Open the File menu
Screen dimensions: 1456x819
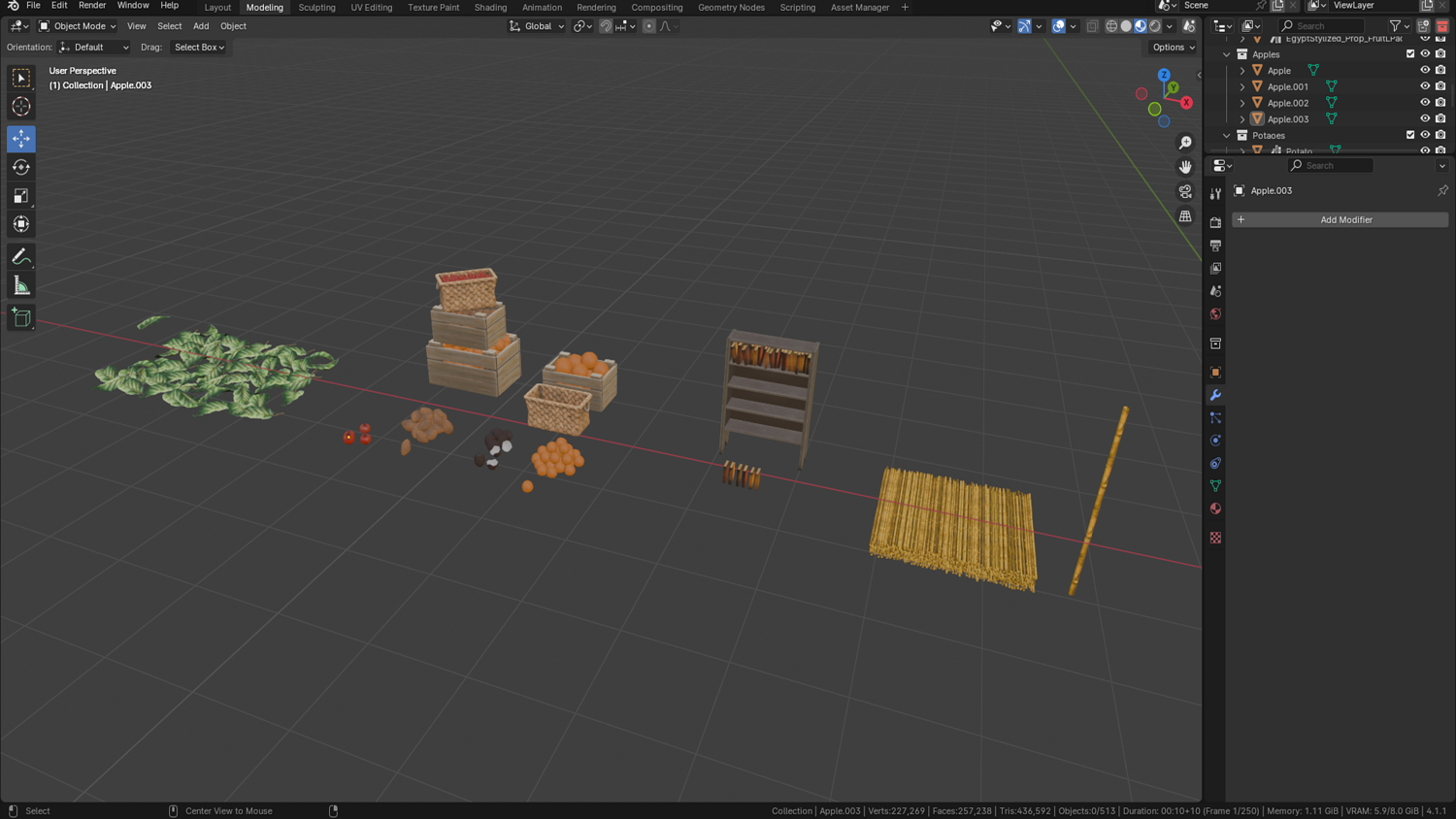coord(33,6)
